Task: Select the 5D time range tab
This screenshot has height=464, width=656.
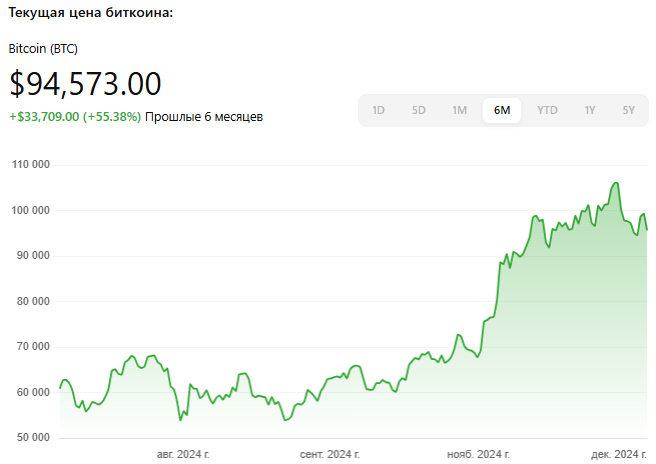Action: pos(418,110)
